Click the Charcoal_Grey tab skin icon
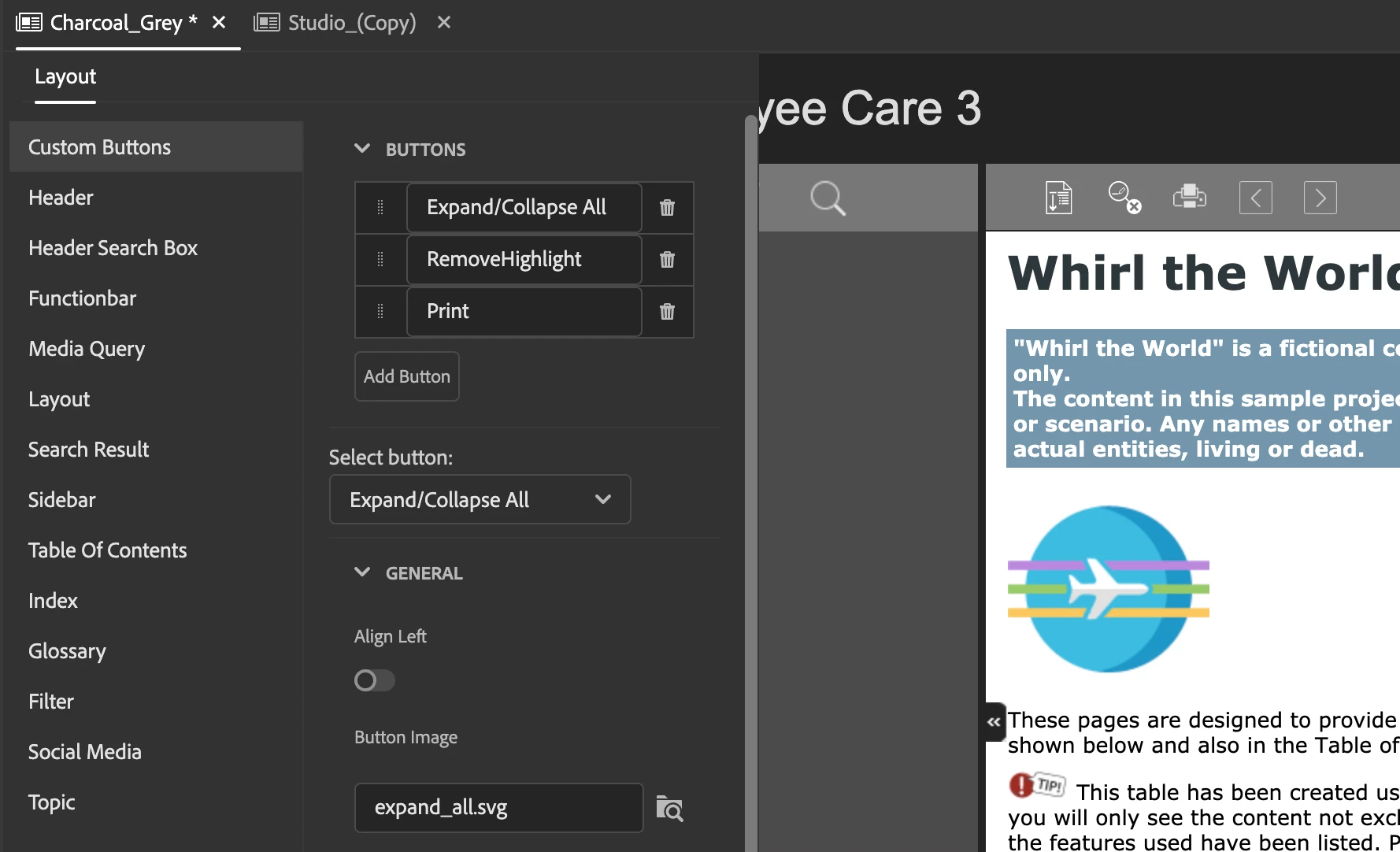Screen dimensions: 1400x852 (29, 22)
